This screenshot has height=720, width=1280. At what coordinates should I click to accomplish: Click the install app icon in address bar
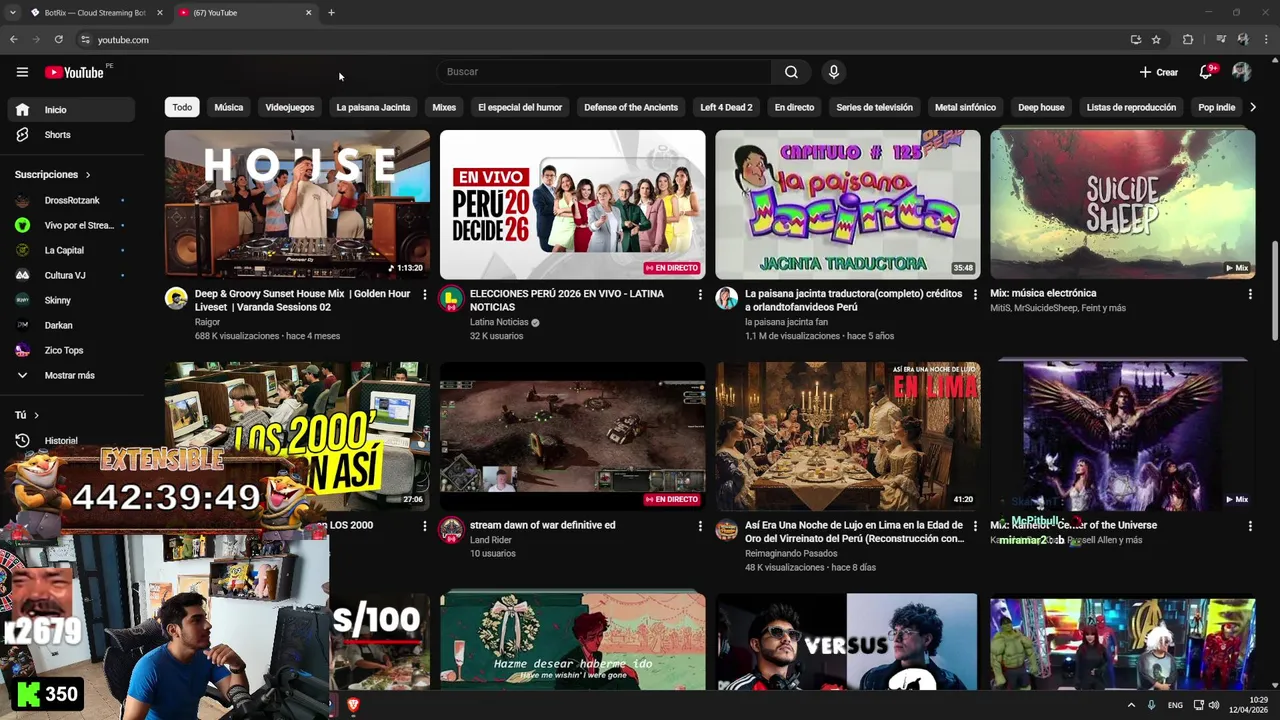tap(1135, 40)
